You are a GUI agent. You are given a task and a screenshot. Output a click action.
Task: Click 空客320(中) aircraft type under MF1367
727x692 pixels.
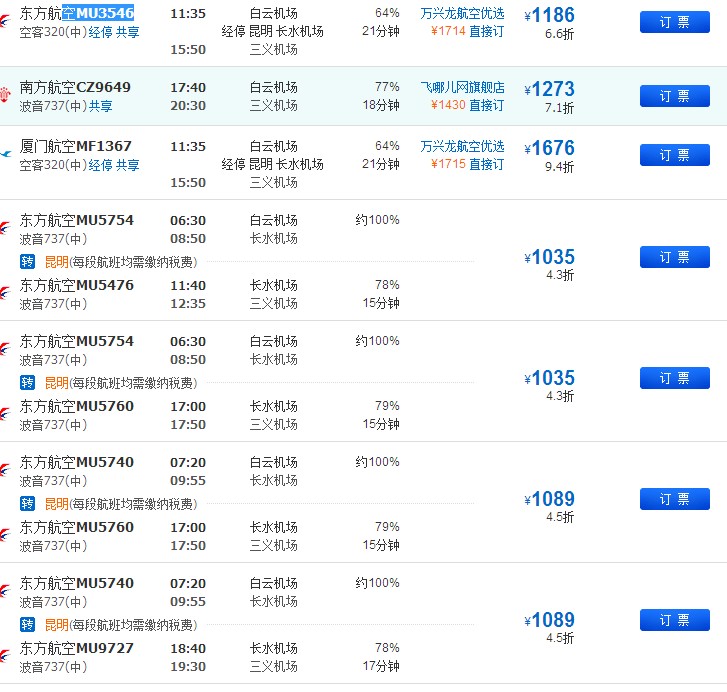point(53,165)
